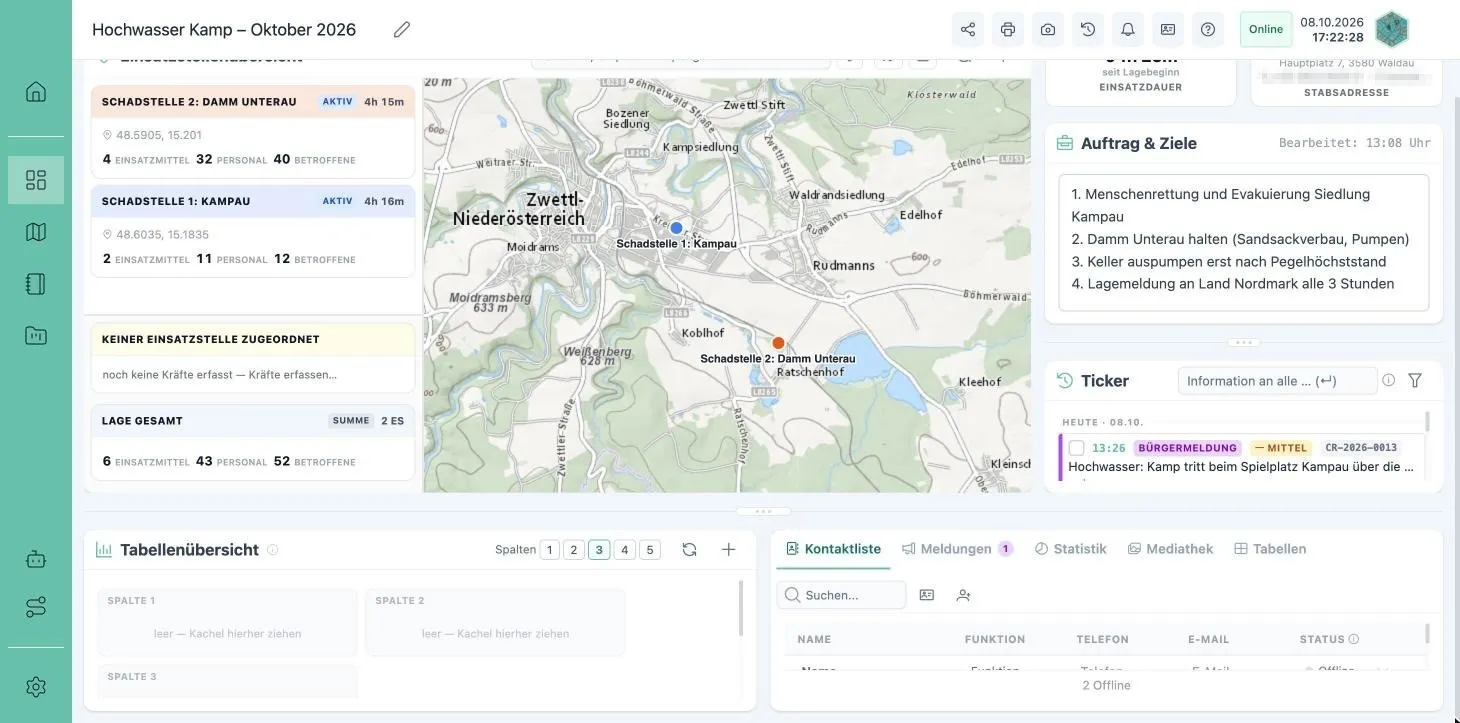Open the robot assistant icon in sidebar
Screen dimensions: 1460x723
coord(36,559)
